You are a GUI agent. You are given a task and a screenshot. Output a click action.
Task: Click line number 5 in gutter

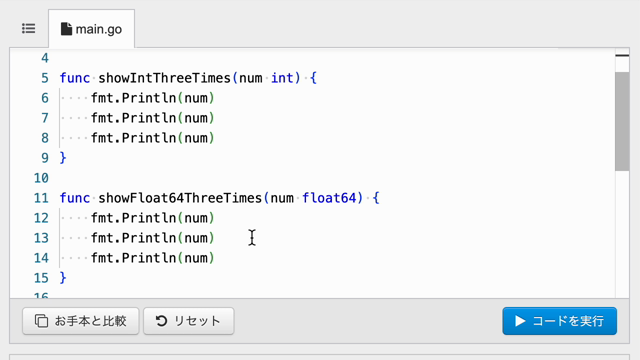coord(45,78)
